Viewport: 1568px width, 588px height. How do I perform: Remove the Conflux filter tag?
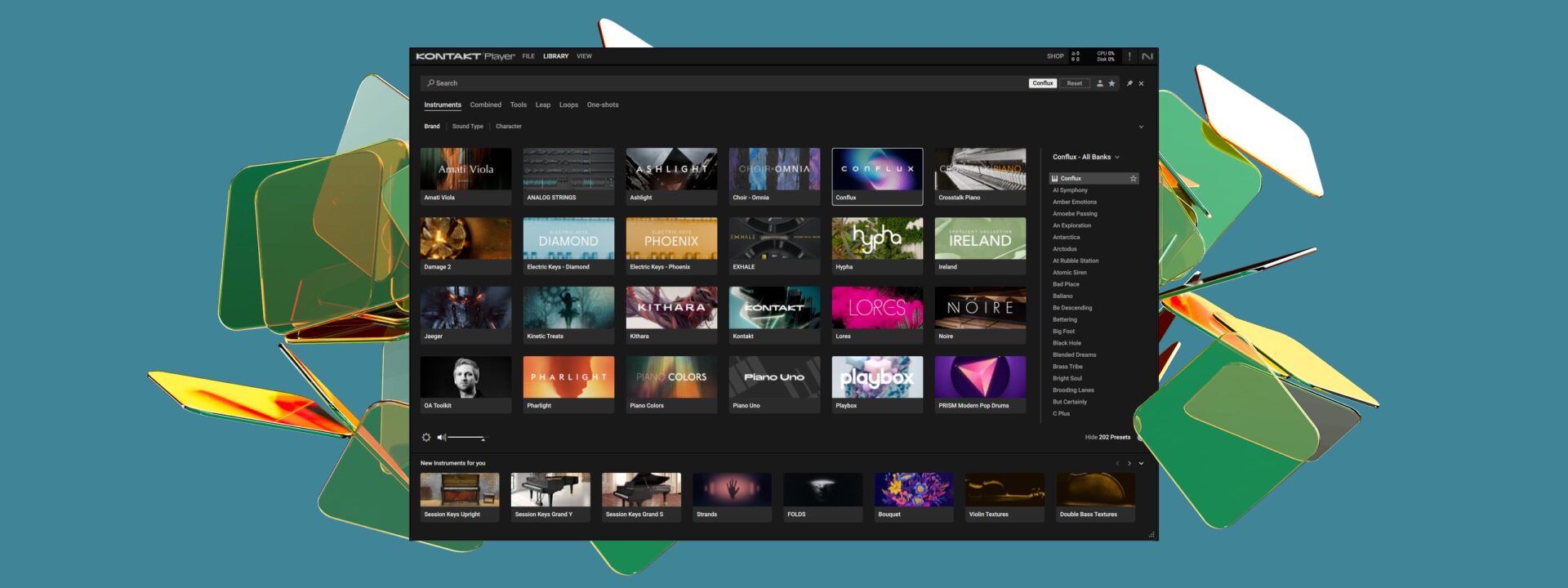pos(1043,83)
